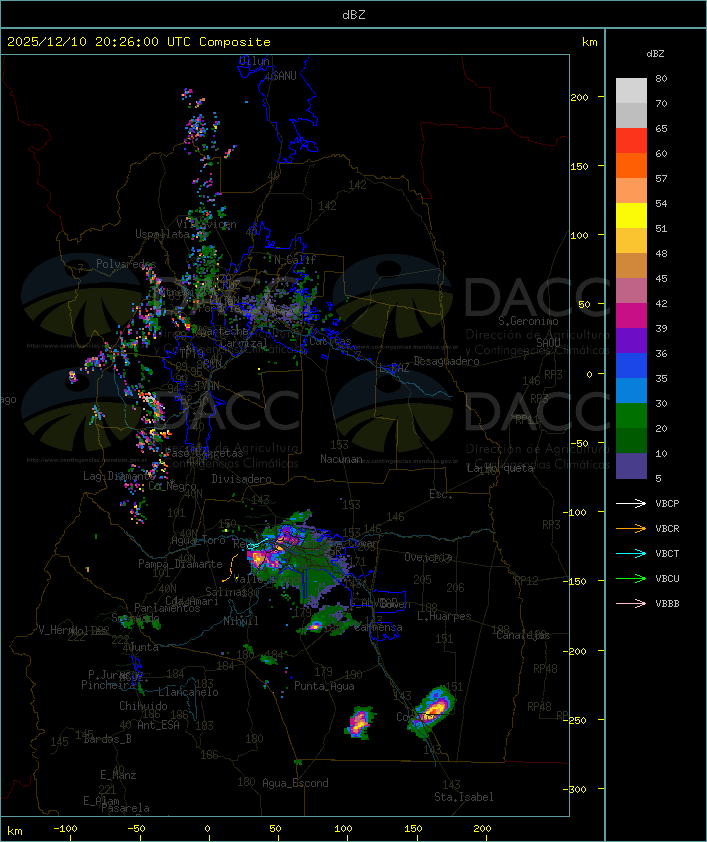This screenshot has width=707, height=842.
Task: Click the VBCR legend label
Action: click(x=667, y=528)
